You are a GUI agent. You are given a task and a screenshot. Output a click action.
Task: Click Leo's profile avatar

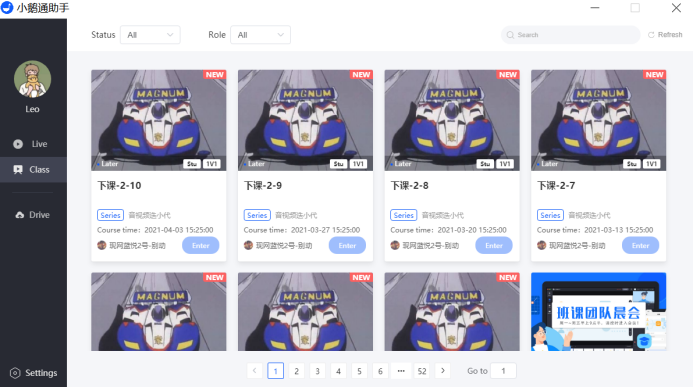click(32, 79)
